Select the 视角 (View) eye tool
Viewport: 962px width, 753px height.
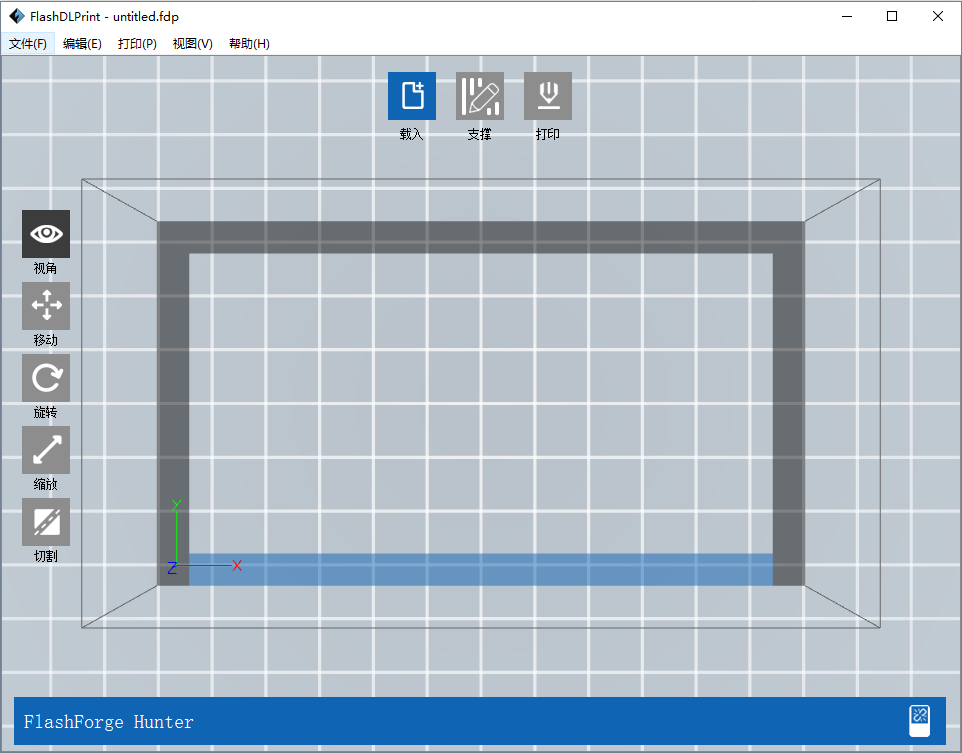coord(46,234)
